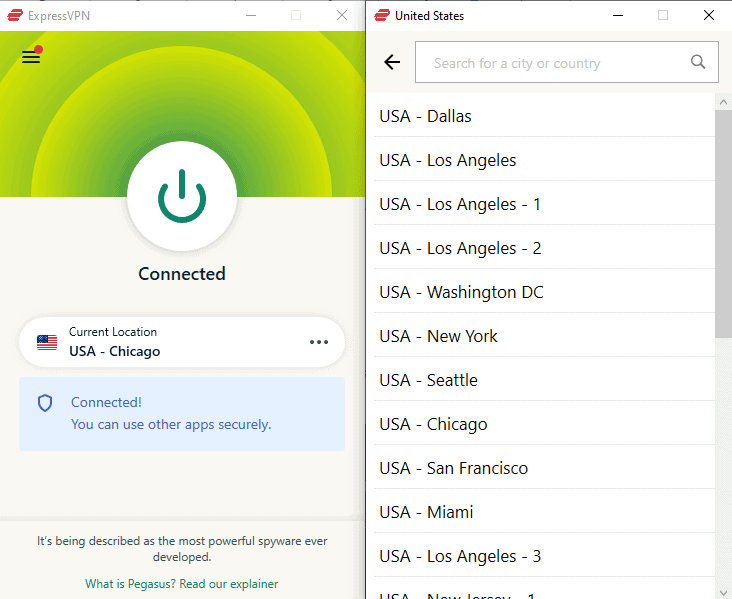Pick USA - Seattle from the list
The height and width of the screenshot is (599, 732).
click(x=544, y=380)
